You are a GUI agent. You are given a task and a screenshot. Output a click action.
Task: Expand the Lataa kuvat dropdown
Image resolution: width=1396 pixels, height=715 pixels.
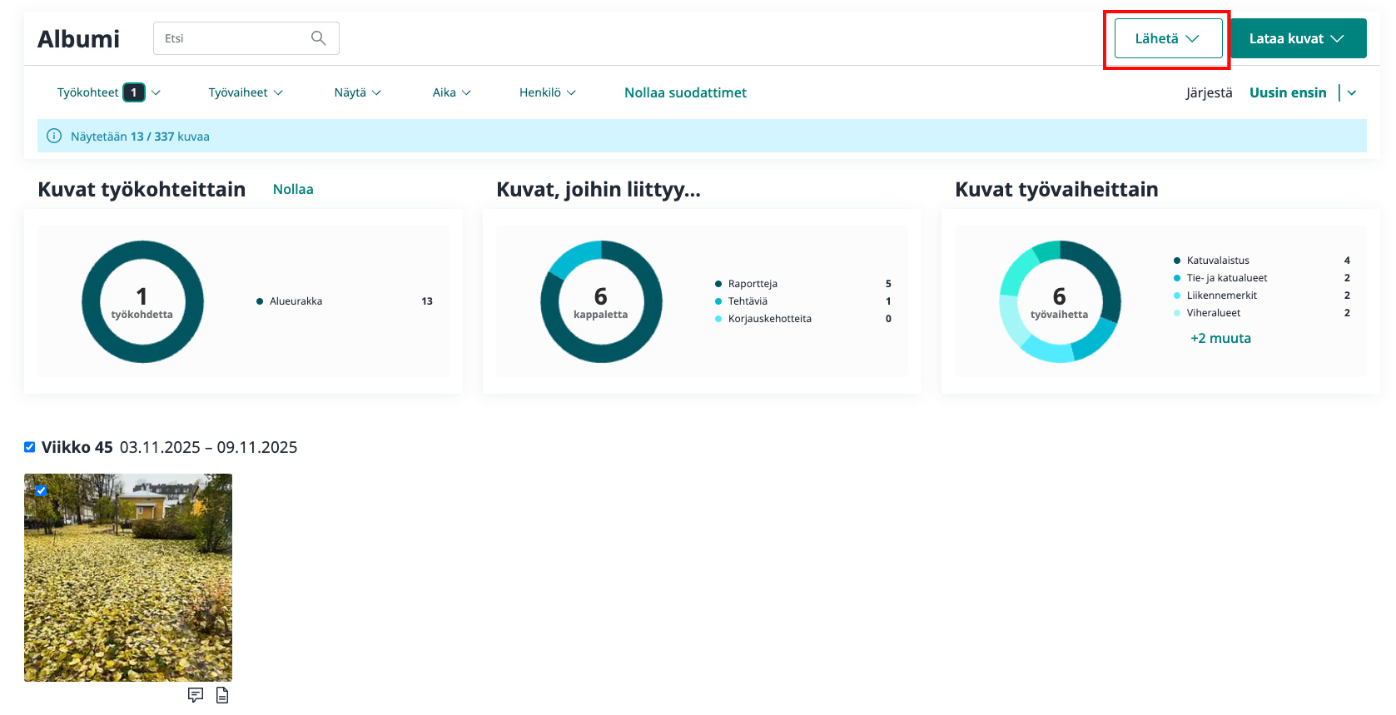[1296, 39]
